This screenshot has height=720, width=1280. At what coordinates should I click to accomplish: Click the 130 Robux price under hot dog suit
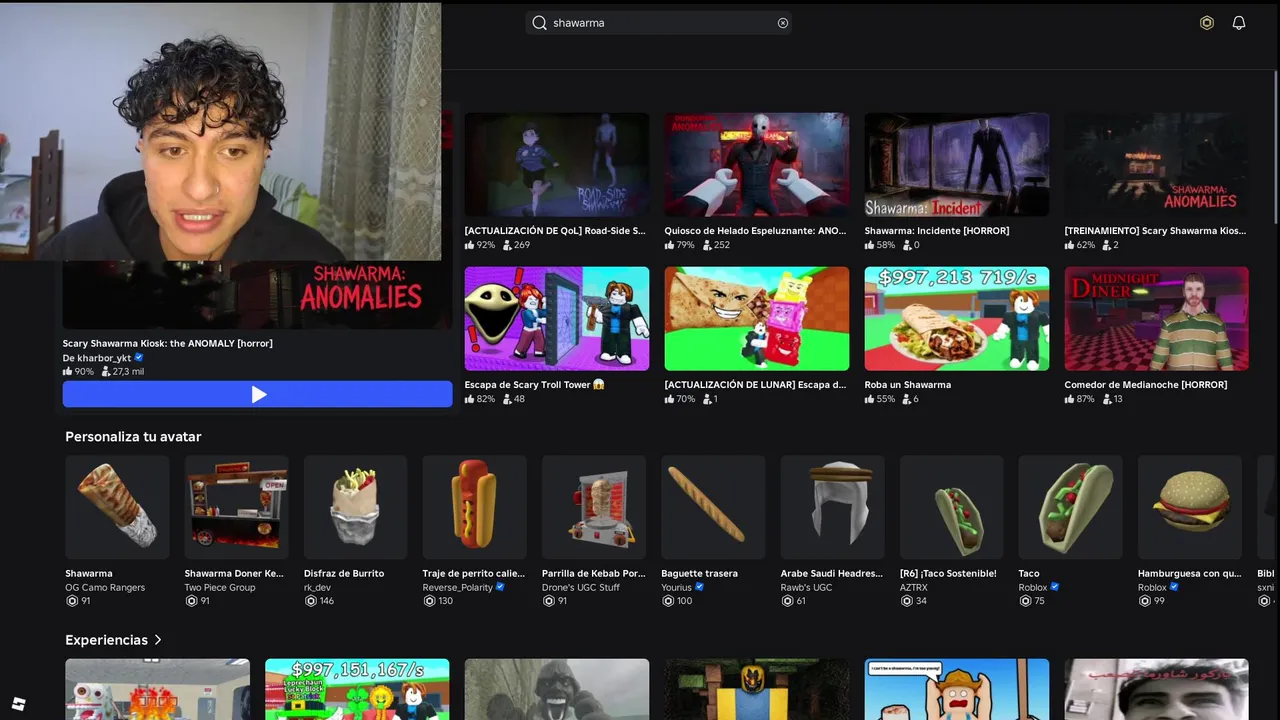click(x=438, y=601)
